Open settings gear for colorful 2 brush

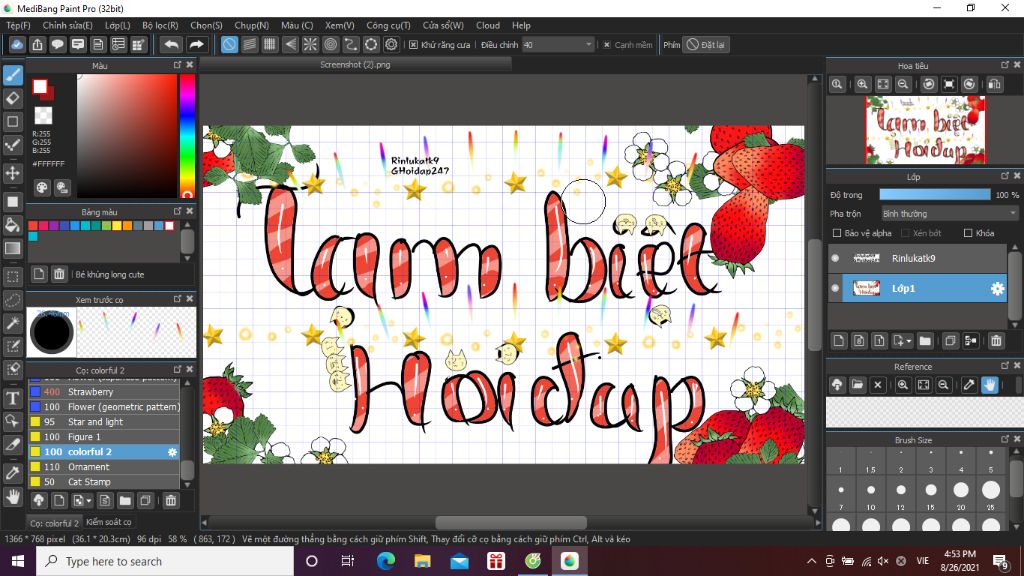172,452
